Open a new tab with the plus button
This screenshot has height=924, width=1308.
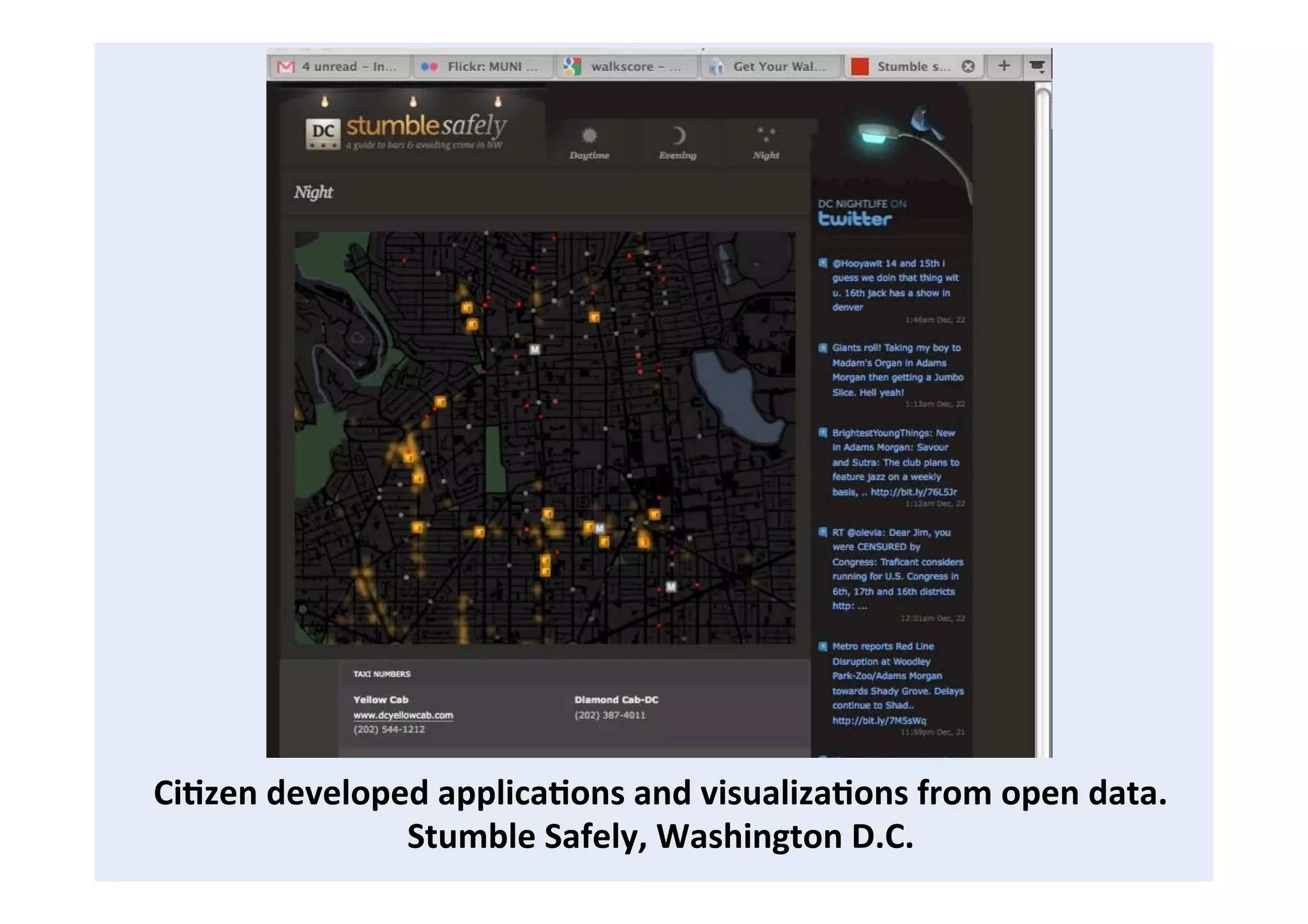click(1004, 66)
